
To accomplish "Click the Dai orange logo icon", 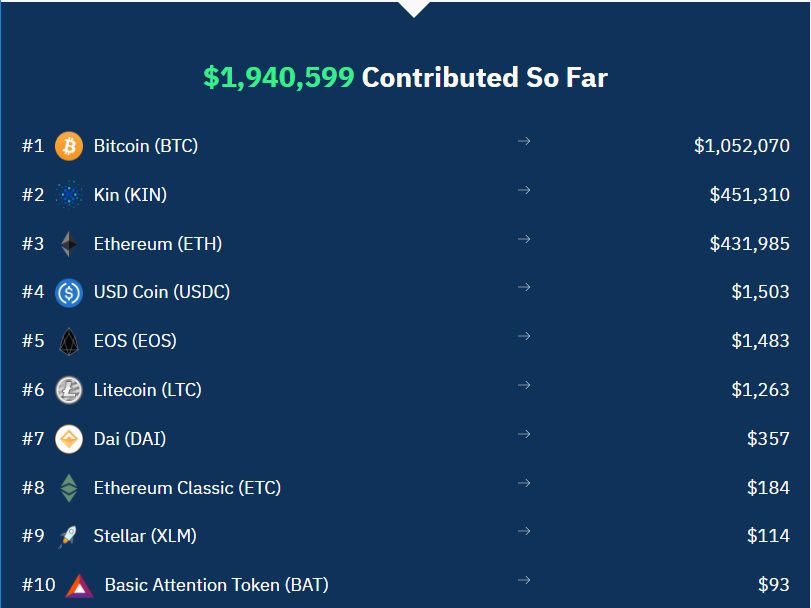I will click(x=69, y=439).
